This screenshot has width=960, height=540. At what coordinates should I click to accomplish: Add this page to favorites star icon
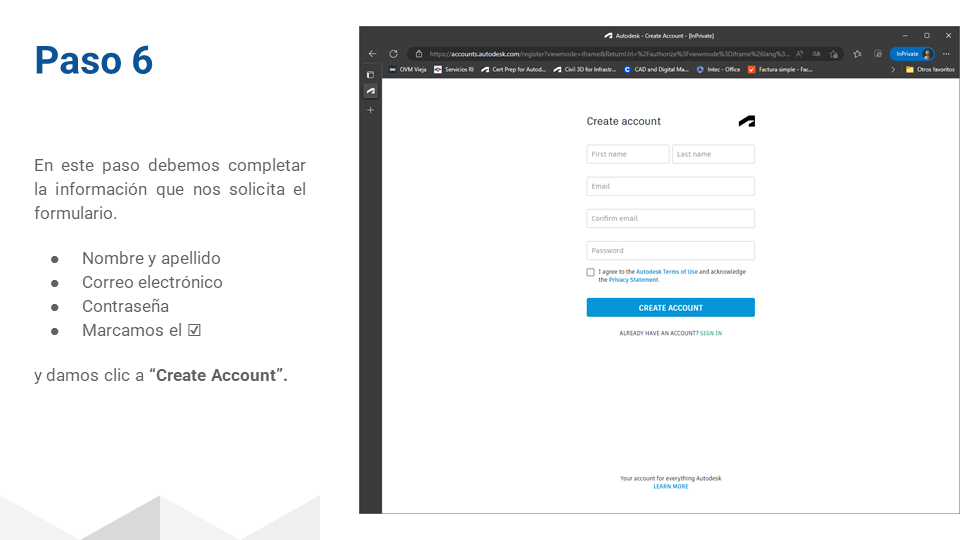833,54
